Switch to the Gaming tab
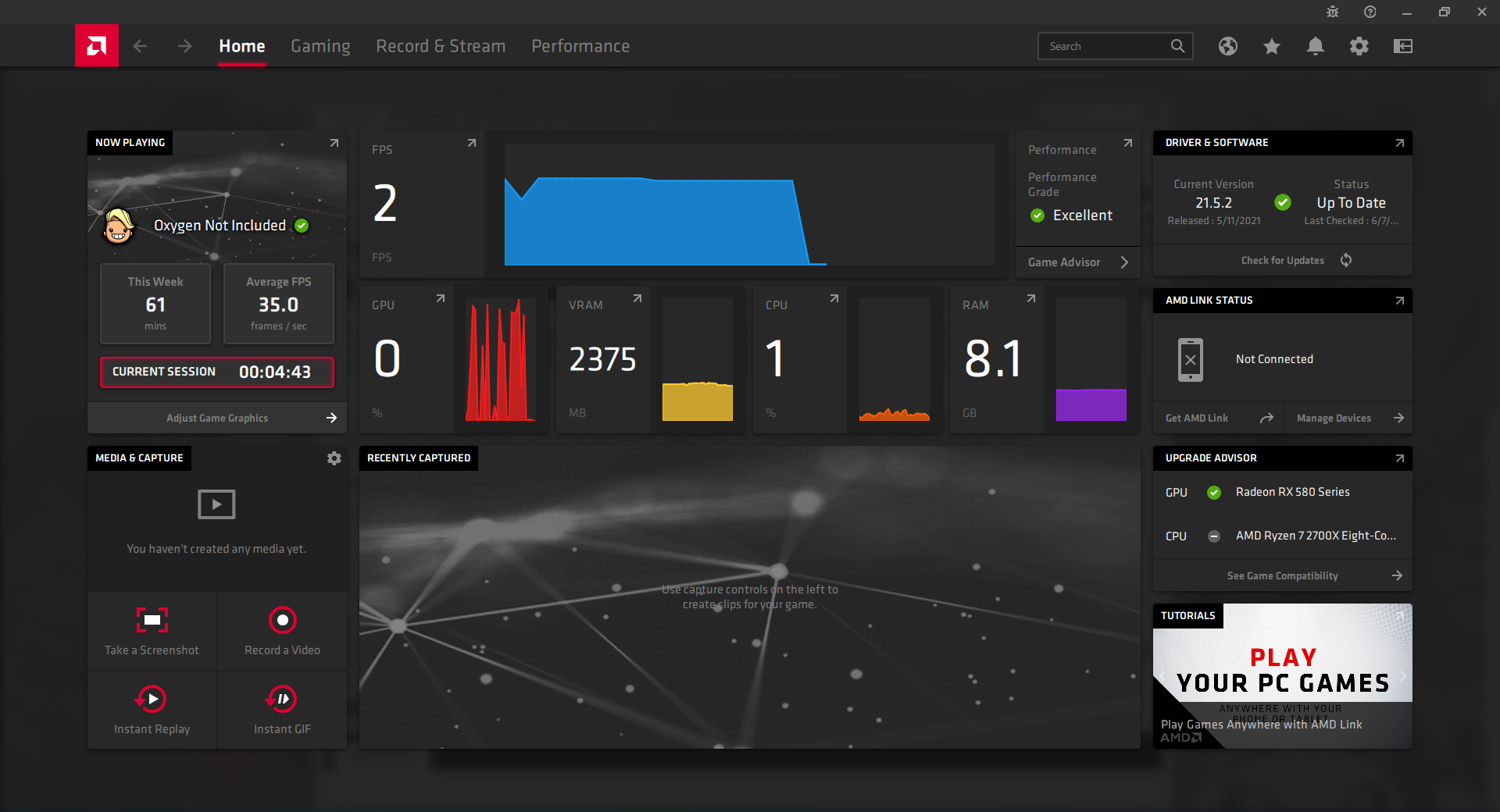This screenshot has width=1500, height=812. point(320,46)
